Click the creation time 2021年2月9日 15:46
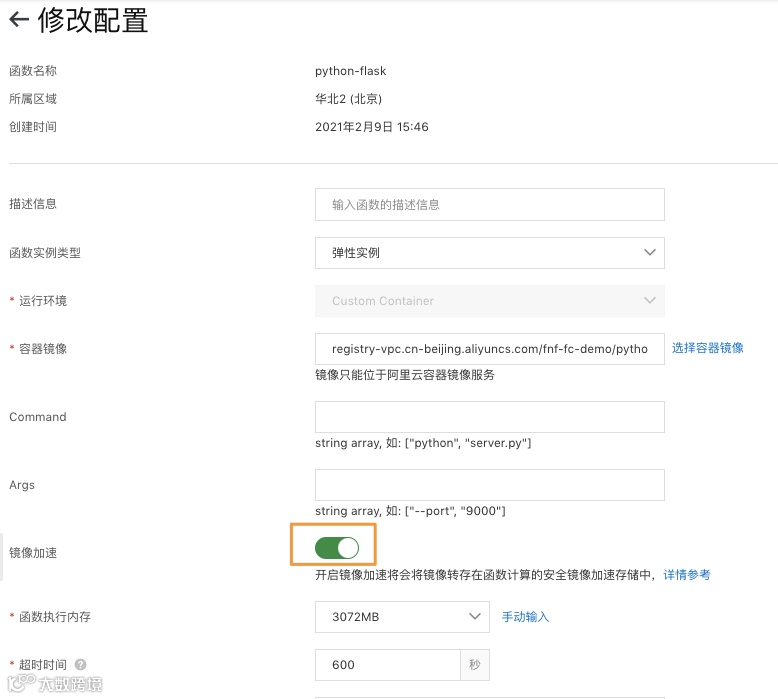Image resolution: width=778 pixels, height=699 pixels. (x=372, y=127)
